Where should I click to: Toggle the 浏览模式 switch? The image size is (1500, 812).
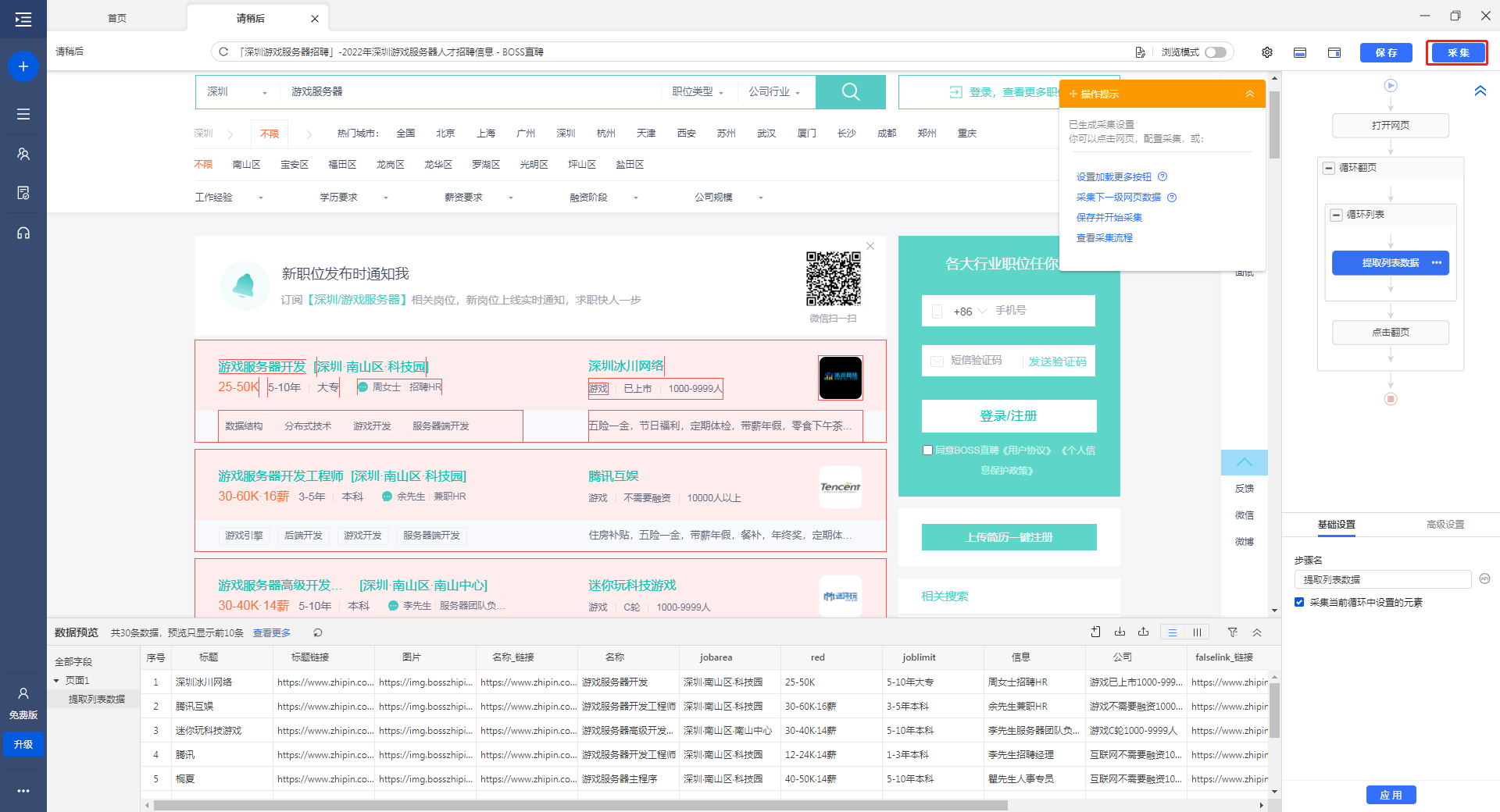(1216, 52)
